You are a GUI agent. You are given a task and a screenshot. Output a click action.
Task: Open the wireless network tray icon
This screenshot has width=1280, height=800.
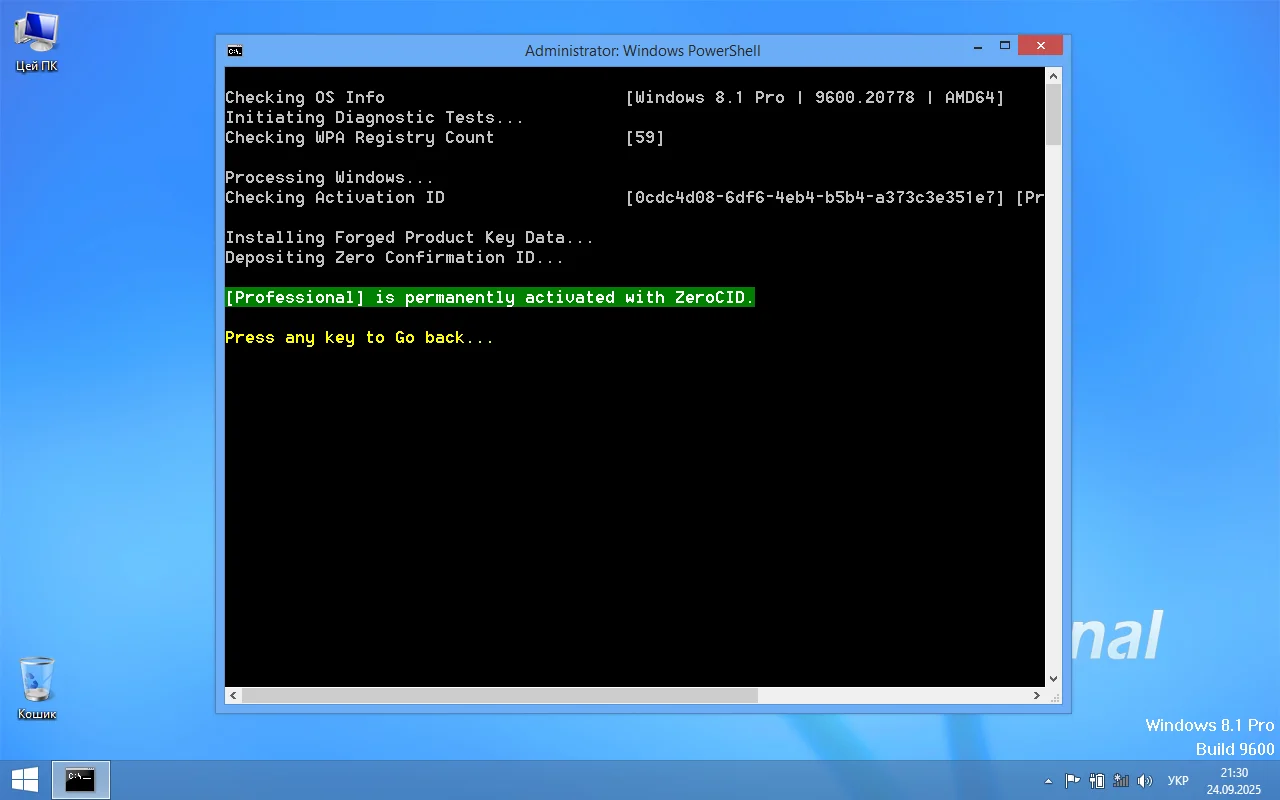[1121, 781]
